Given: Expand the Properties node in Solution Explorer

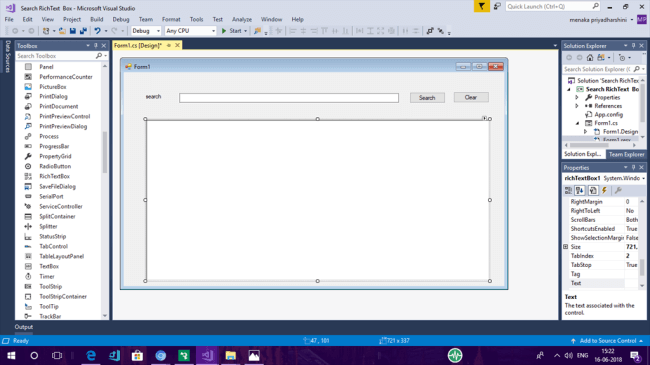Looking at the screenshot, I should (x=577, y=97).
